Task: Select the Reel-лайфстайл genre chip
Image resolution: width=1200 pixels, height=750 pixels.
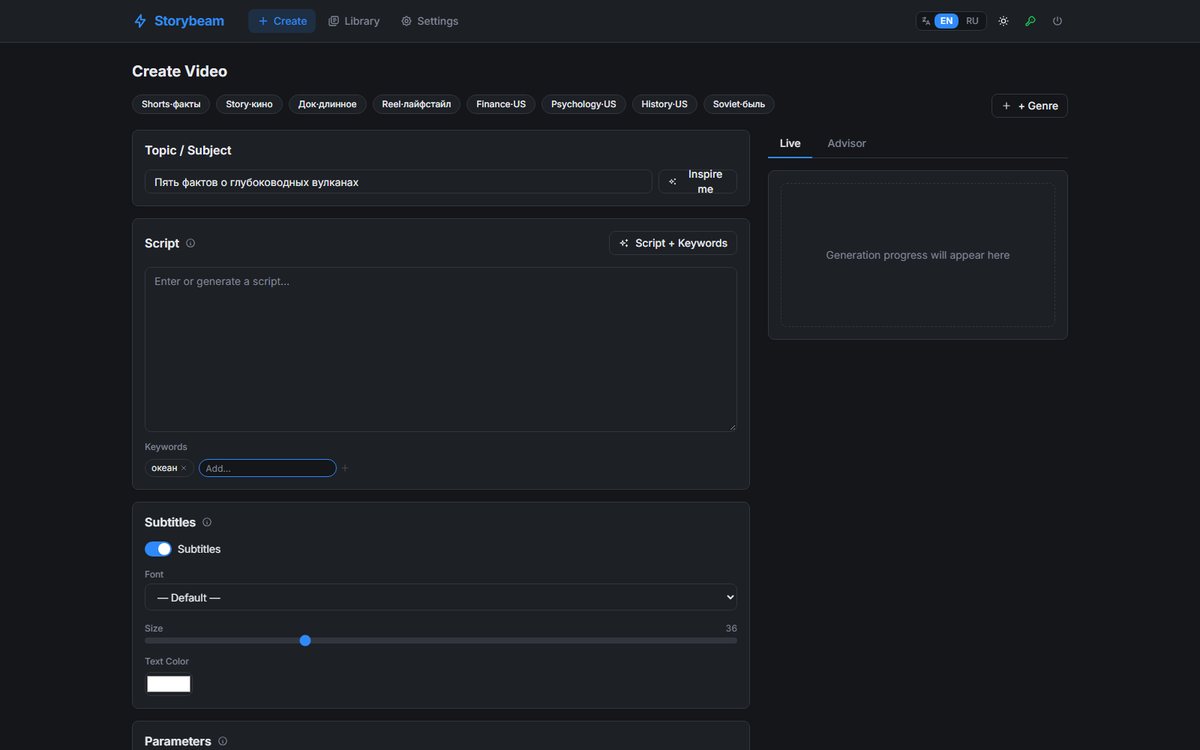Action: (x=416, y=104)
